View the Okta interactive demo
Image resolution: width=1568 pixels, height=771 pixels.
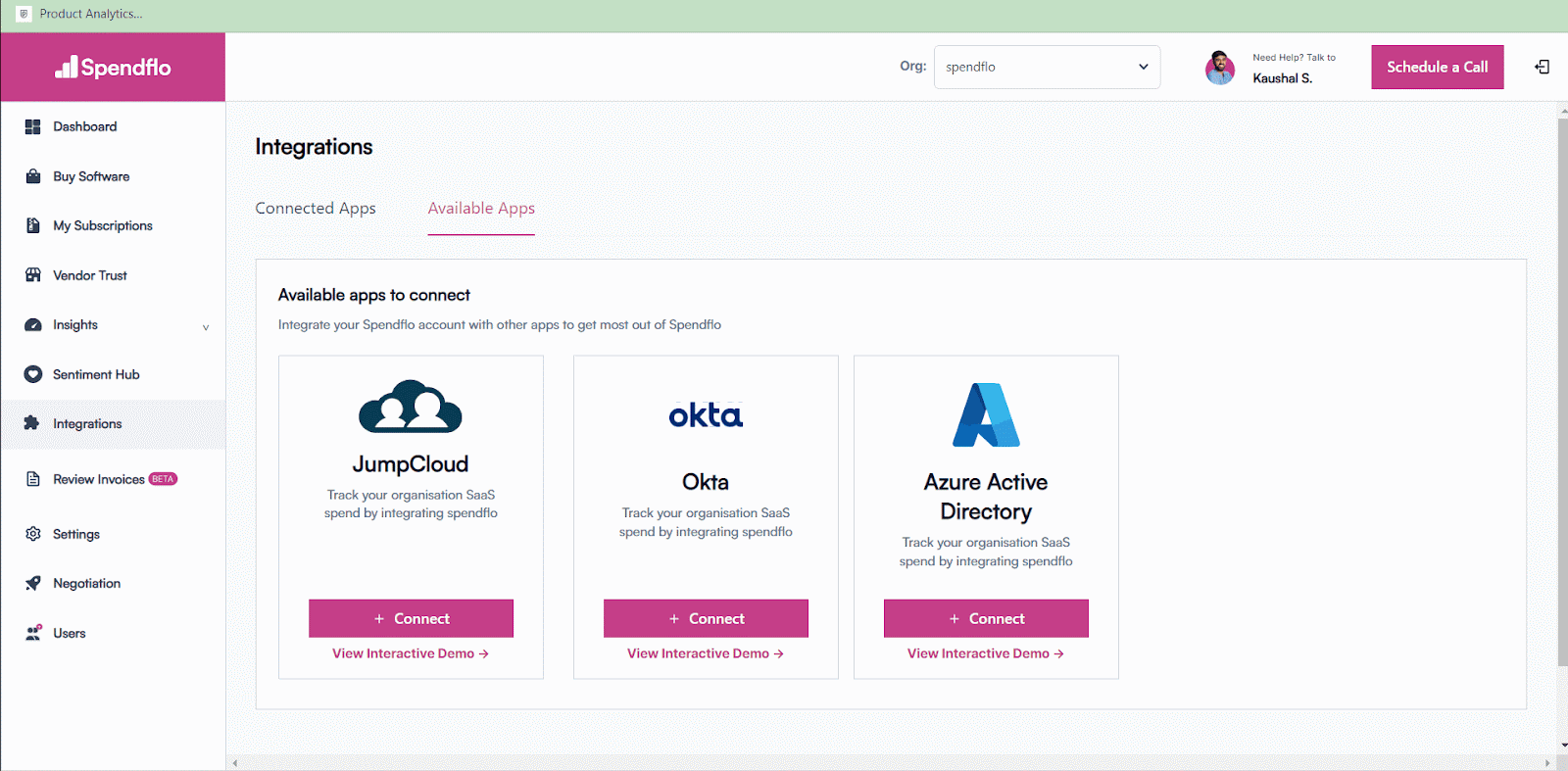(706, 653)
